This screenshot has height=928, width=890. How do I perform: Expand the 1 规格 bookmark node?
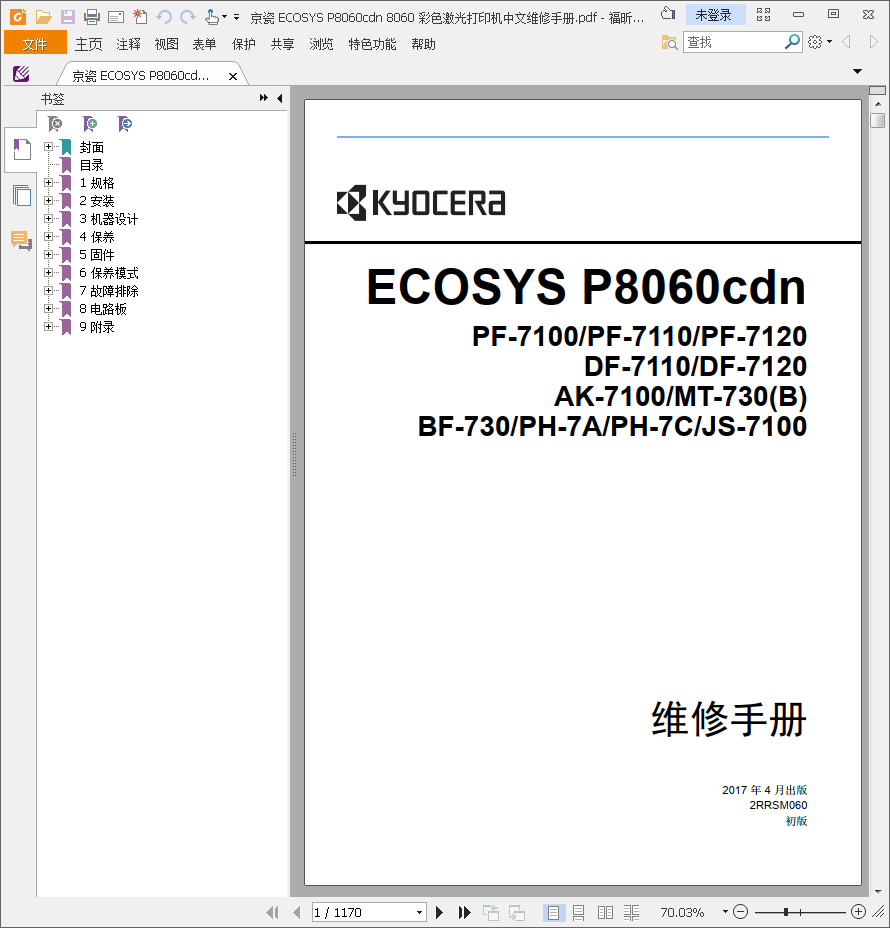[x=49, y=183]
